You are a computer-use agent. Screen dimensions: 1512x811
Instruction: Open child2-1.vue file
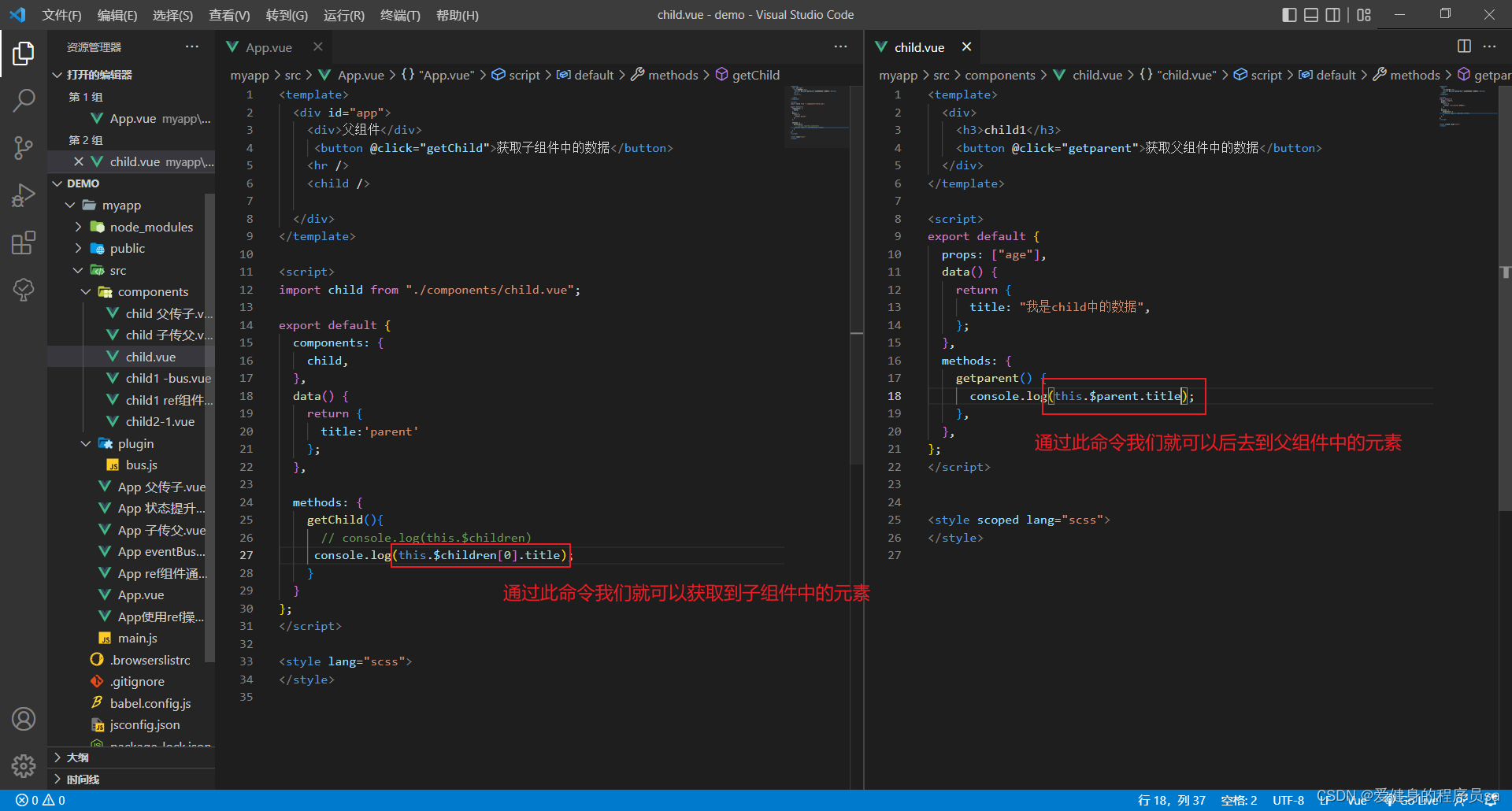[160, 422]
